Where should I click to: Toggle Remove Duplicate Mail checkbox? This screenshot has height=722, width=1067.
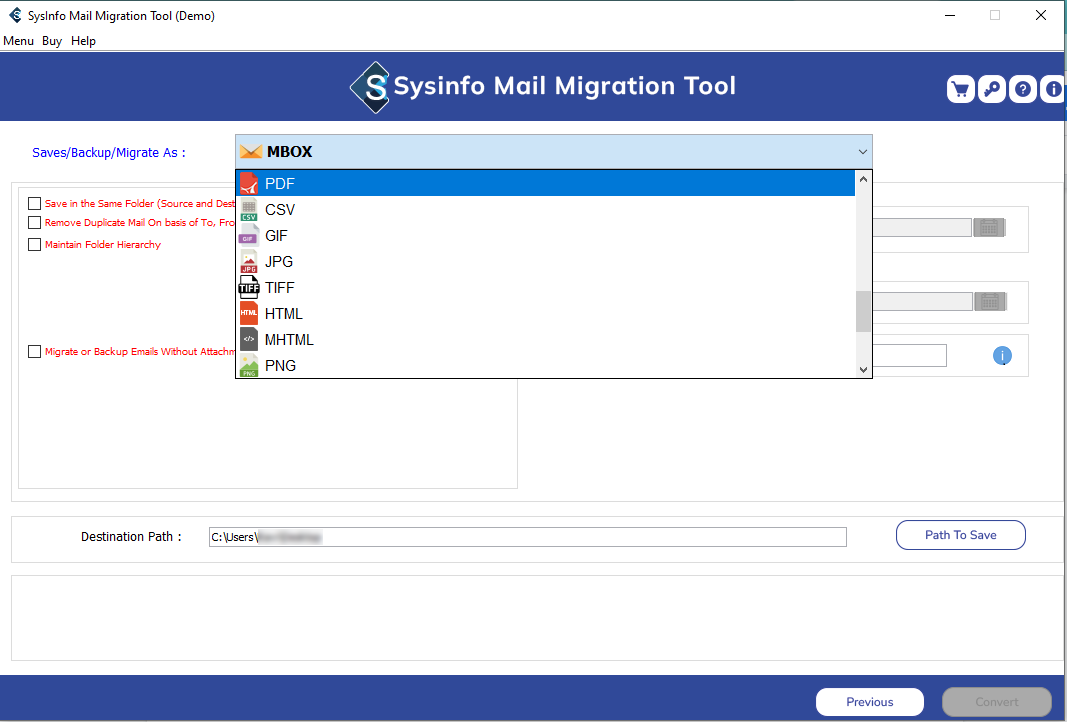[35, 223]
